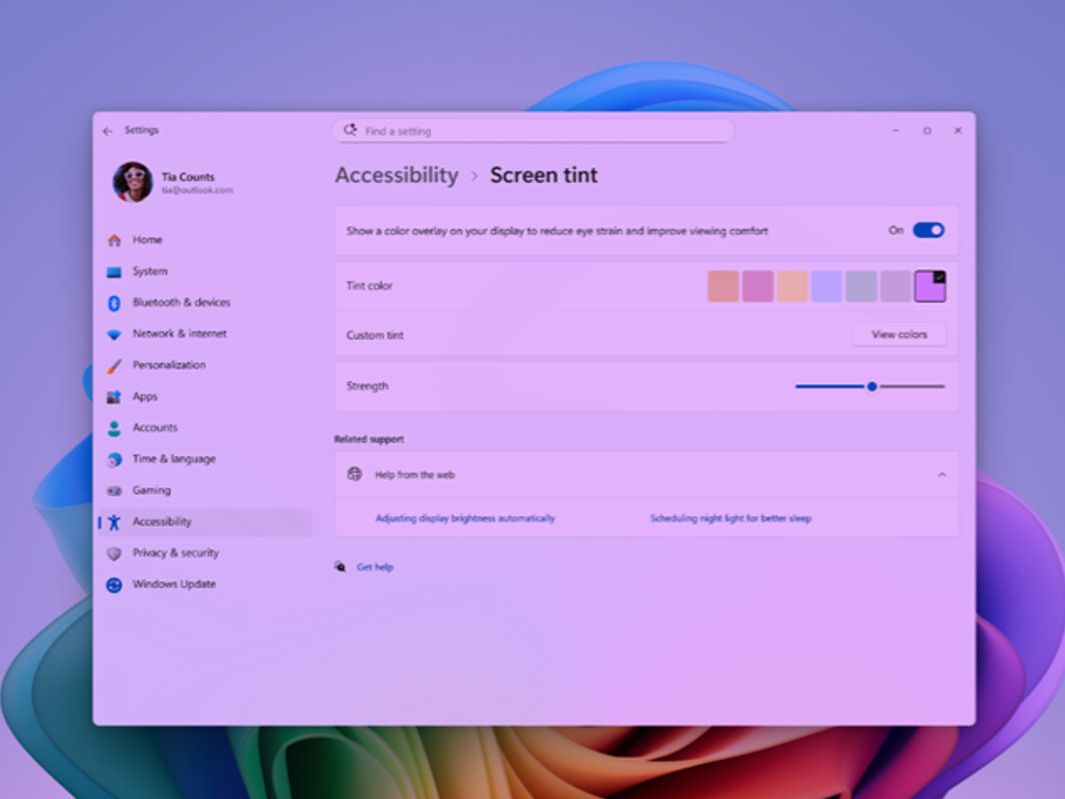
Task: Open Network & internet settings
Action: pyautogui.click(x=204, y=334)
